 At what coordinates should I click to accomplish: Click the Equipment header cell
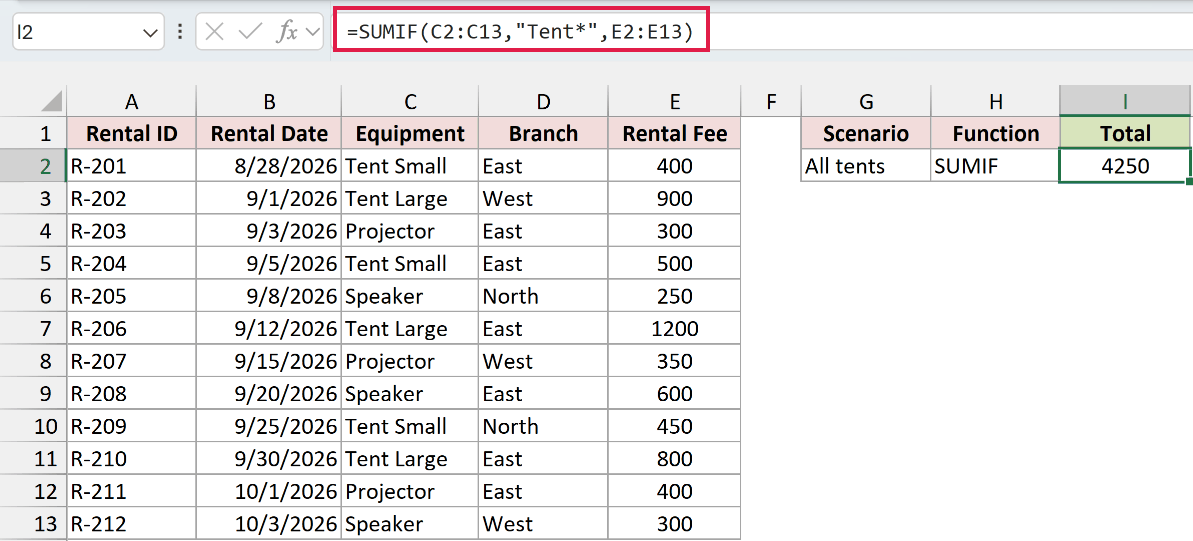(x=410, y=134)
